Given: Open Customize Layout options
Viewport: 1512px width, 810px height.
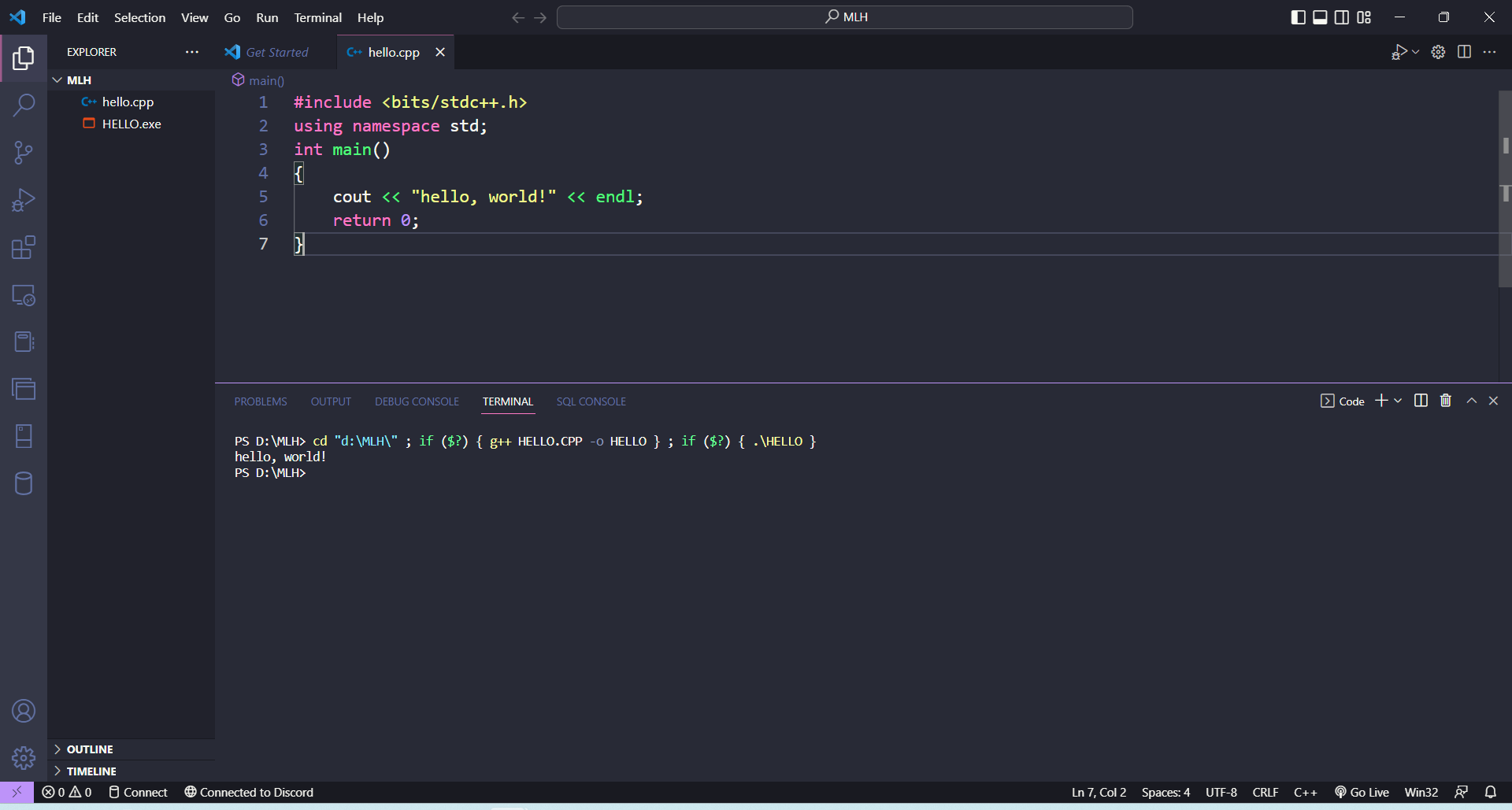Looking at the screenshot, I should 1364,17.
